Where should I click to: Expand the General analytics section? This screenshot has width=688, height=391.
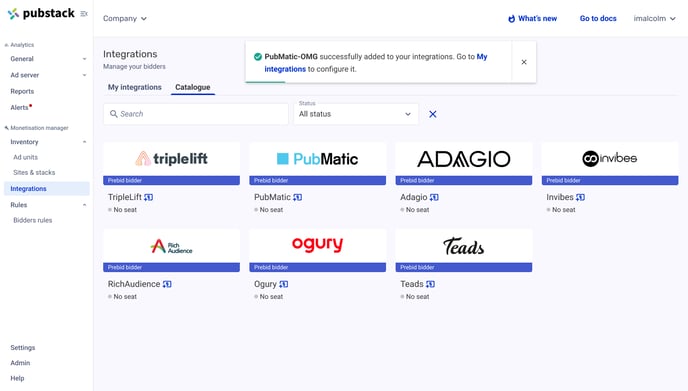[47, 59]
